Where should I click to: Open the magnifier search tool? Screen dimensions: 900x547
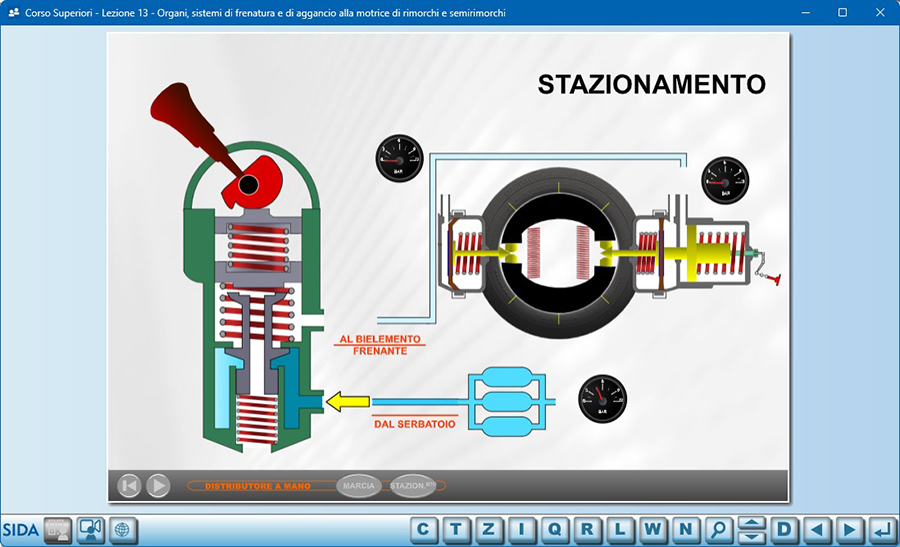coord(717,529)
